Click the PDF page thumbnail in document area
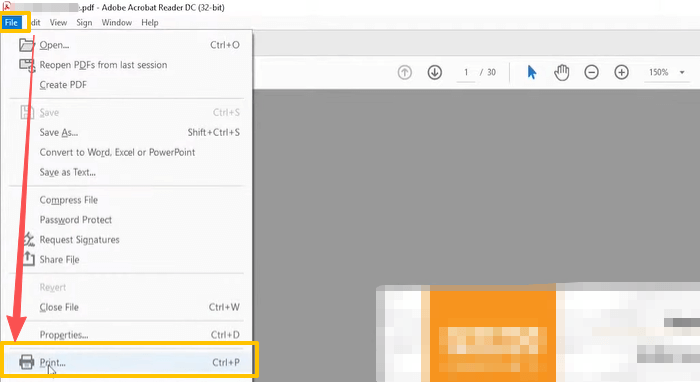Image resolution: width=700 pixels, height=382 pixels. pos(538,333)
